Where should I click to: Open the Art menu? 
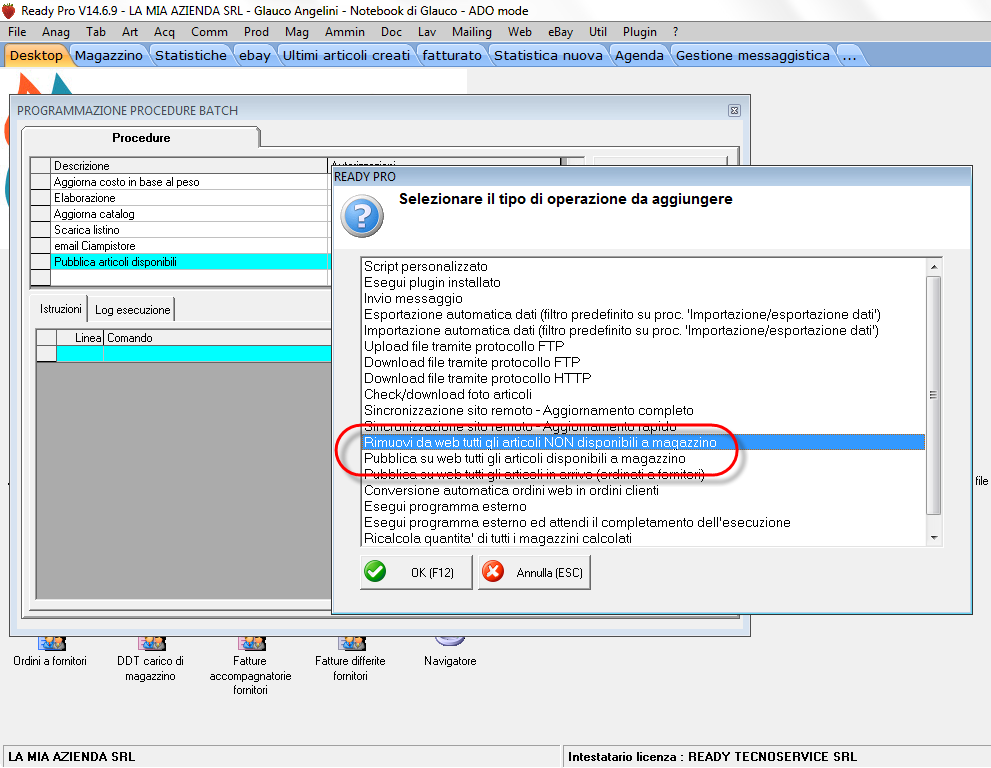click(x=130, y=32)
